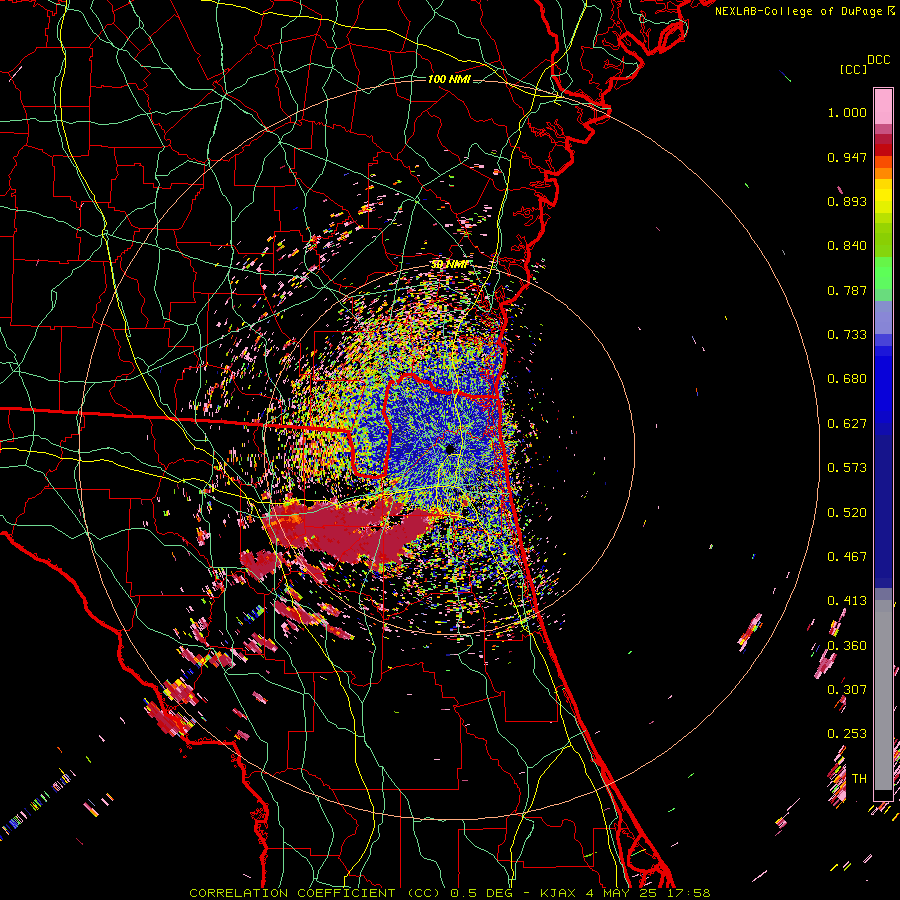Click the 100 NMI range ring label
Screen dimensions: 900x900
449,79
